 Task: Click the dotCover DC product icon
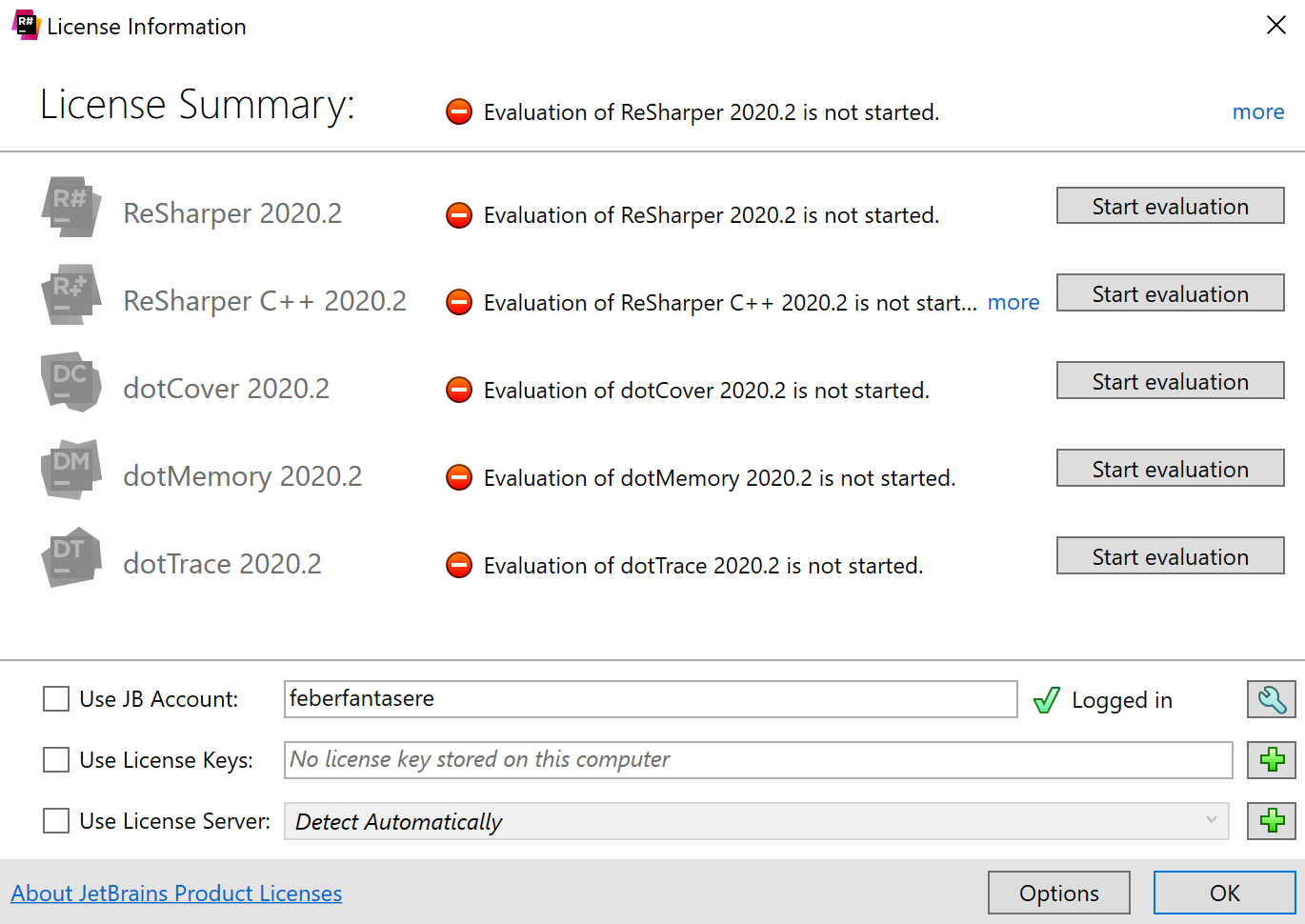(x=71, y=382)
